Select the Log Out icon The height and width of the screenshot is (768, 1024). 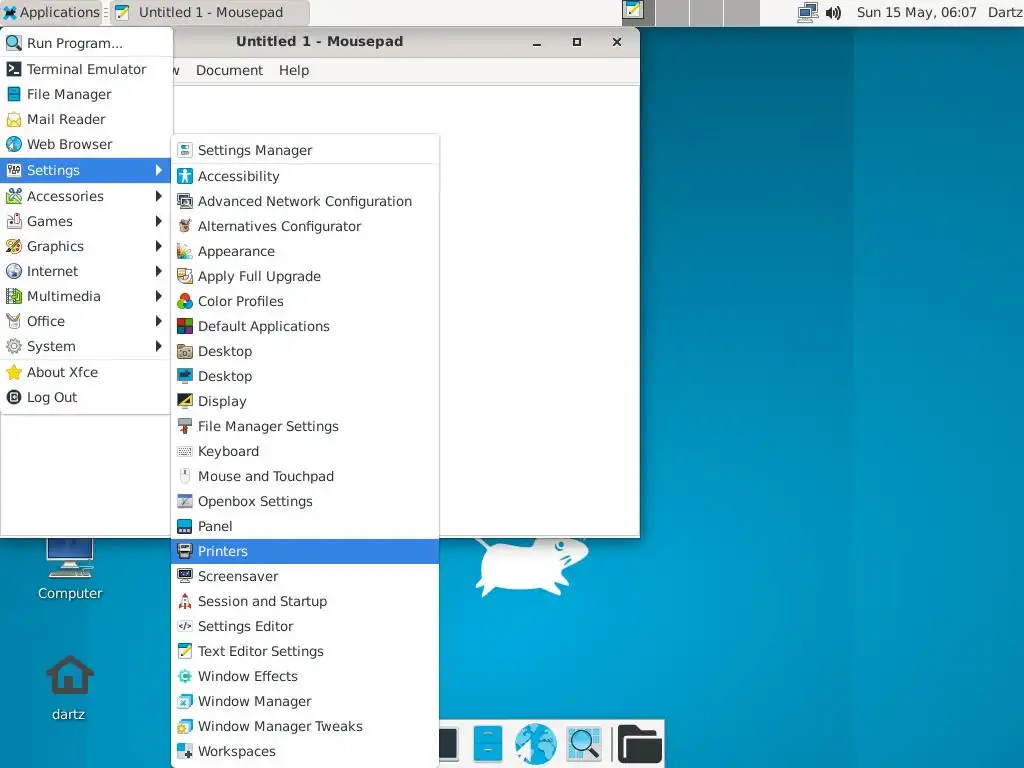pyautogui.click(x=14, y=397)
